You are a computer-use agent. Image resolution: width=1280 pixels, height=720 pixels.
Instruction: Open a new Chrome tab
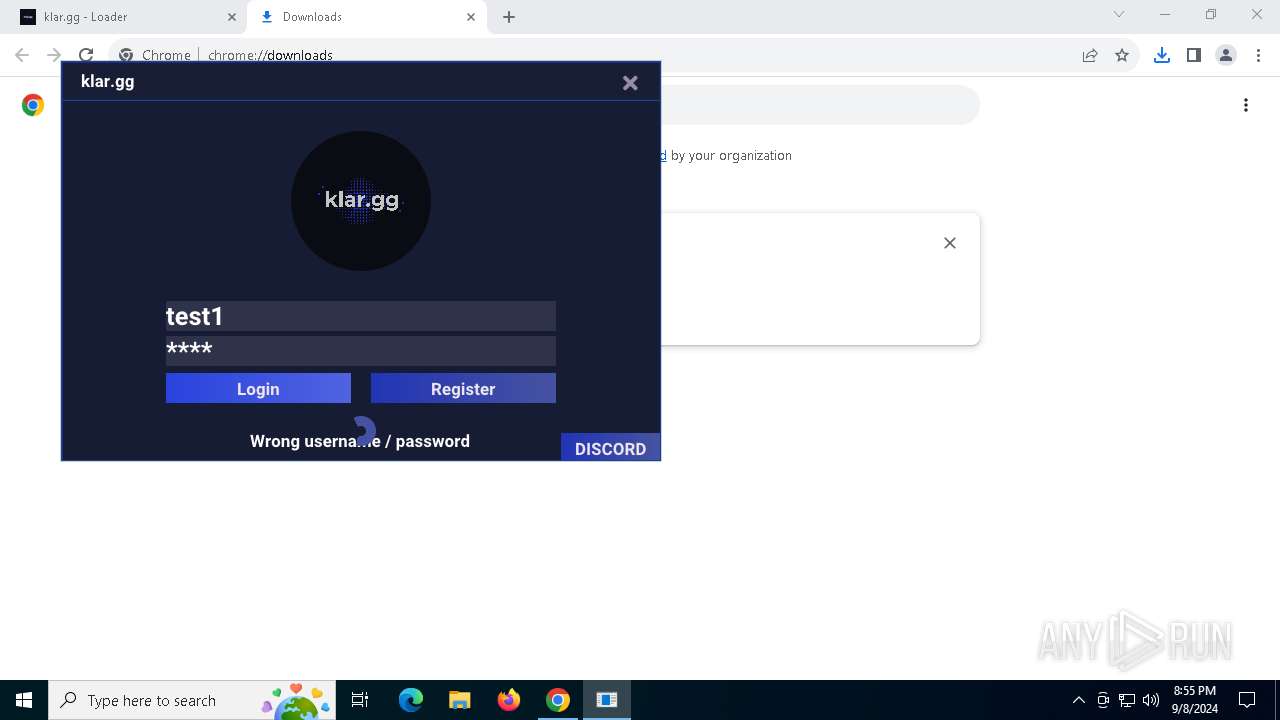(x=509, y=17)
